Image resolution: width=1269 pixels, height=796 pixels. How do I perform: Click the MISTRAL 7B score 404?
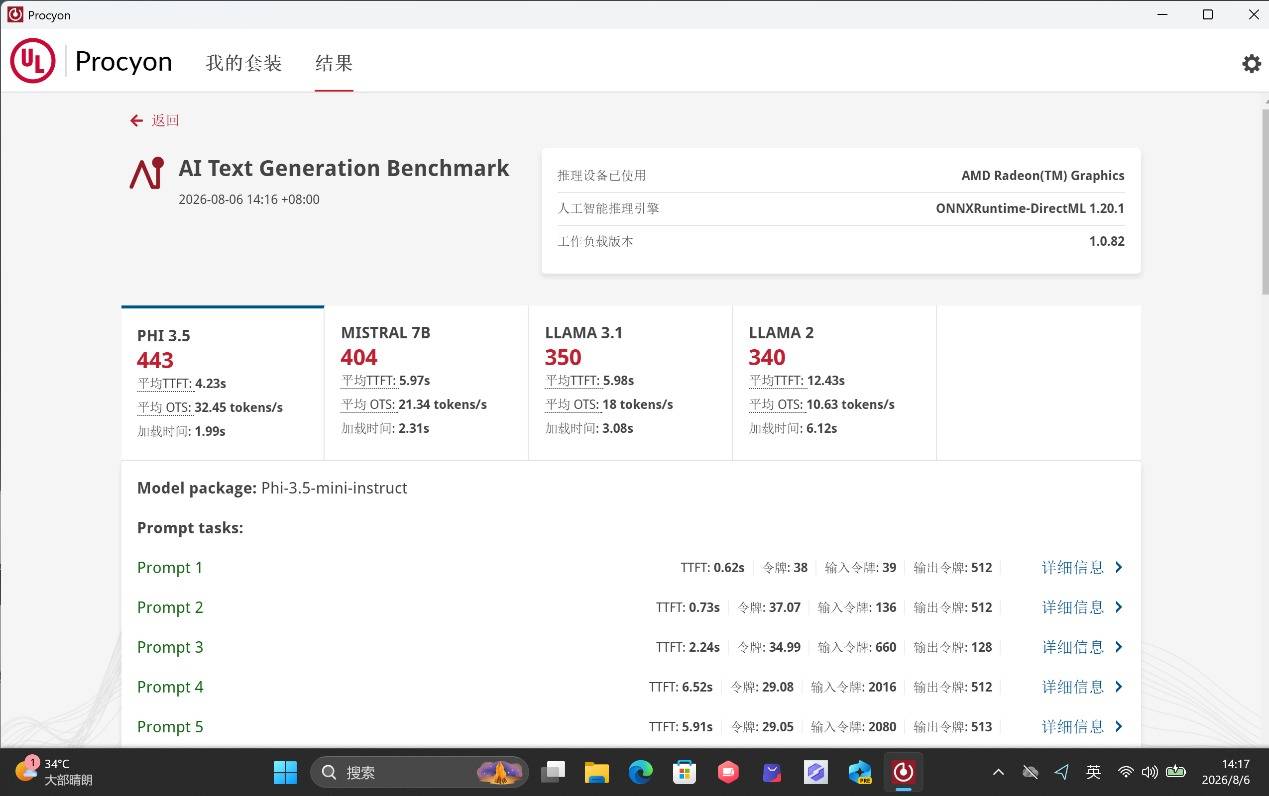click(x=359, y=357)
